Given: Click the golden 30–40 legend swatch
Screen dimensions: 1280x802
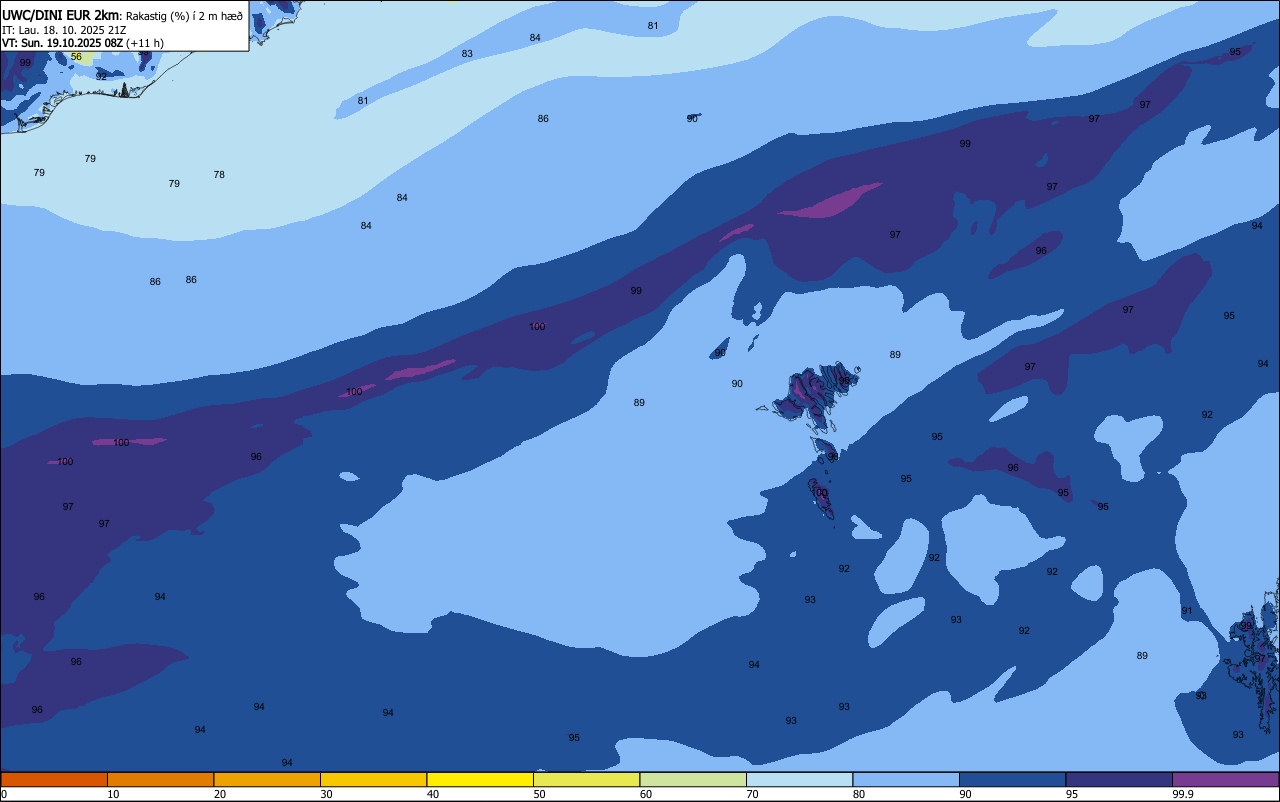Looking at the screenshot, I should click(373, 779).
